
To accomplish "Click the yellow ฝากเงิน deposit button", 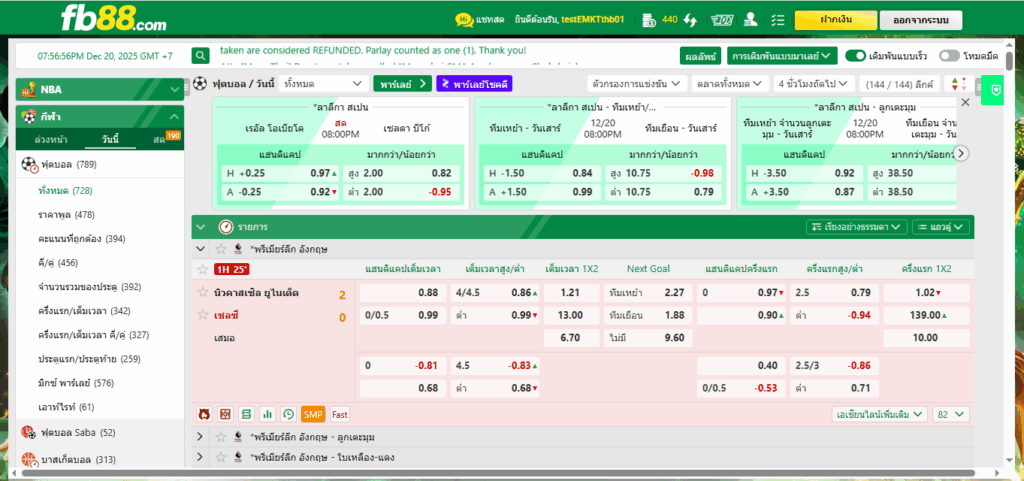I will [835, 20].
